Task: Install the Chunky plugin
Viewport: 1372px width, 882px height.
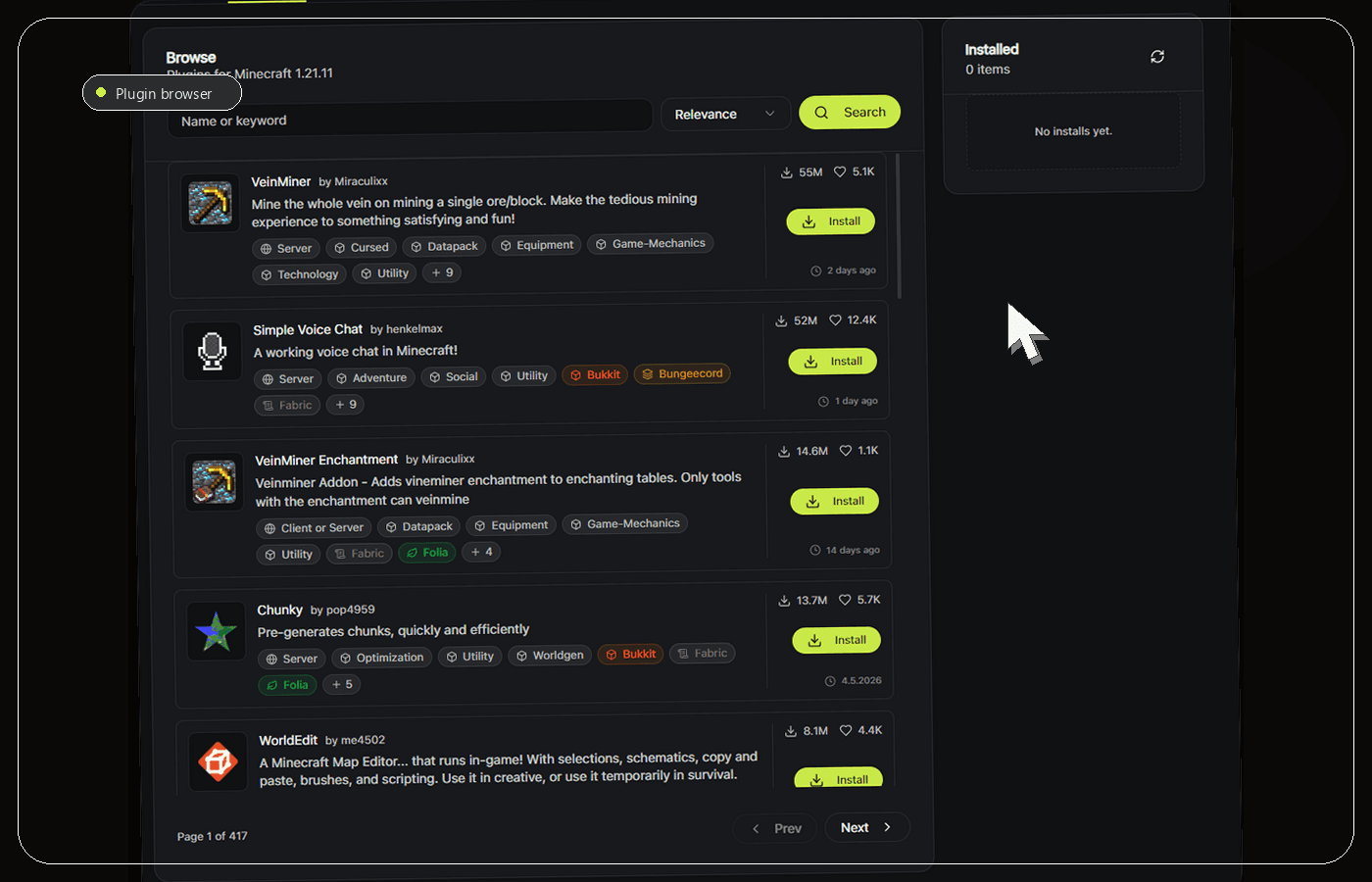Action: pos(837,640)
